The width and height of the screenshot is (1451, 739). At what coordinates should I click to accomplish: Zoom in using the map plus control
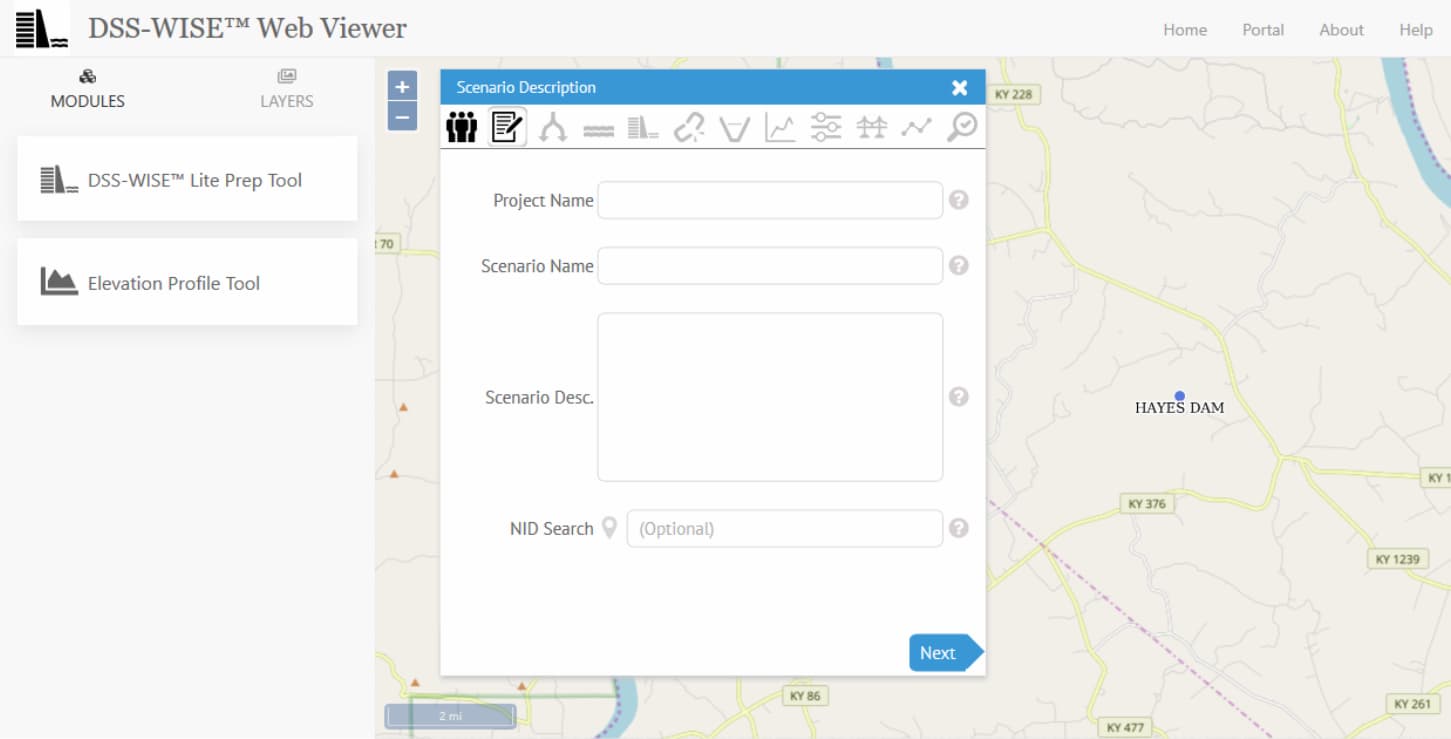401,85
